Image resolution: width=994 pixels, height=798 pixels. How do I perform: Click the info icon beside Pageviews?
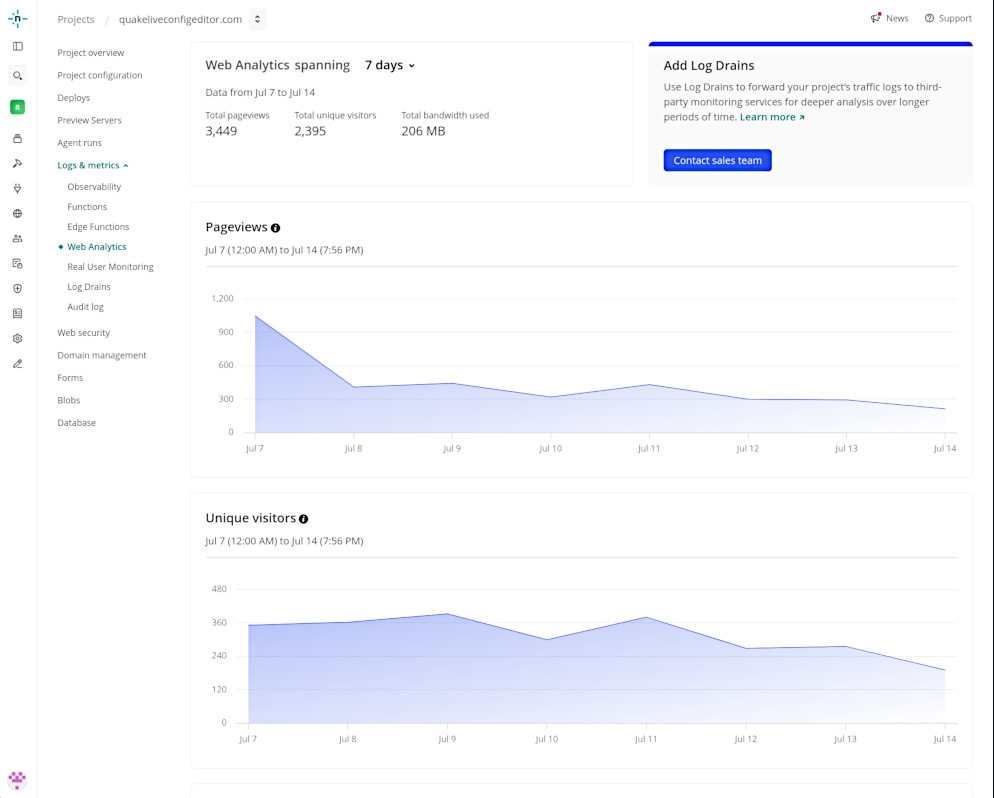[x=275, y=228]
